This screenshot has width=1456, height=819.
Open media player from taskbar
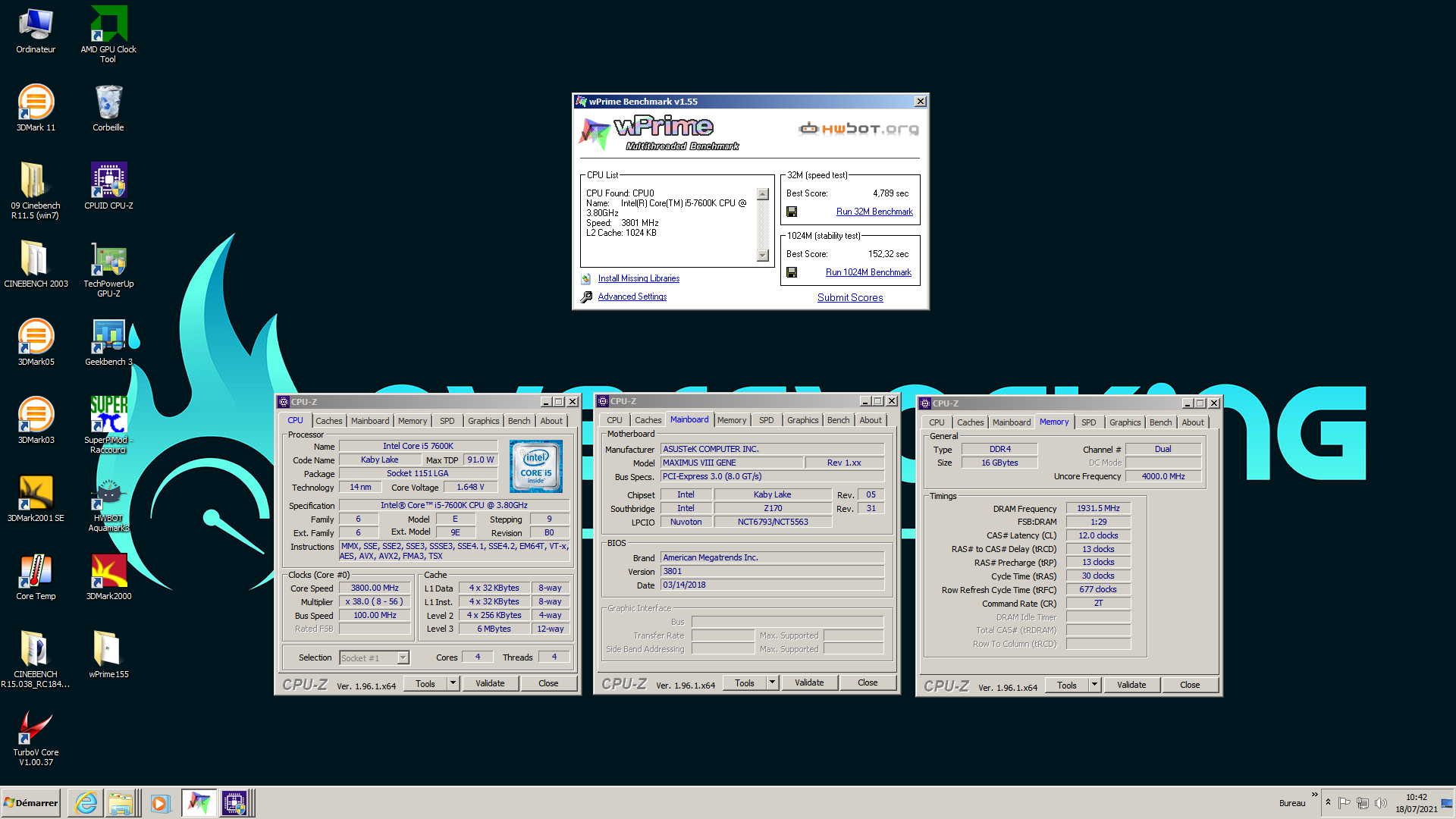coord(159,803)
